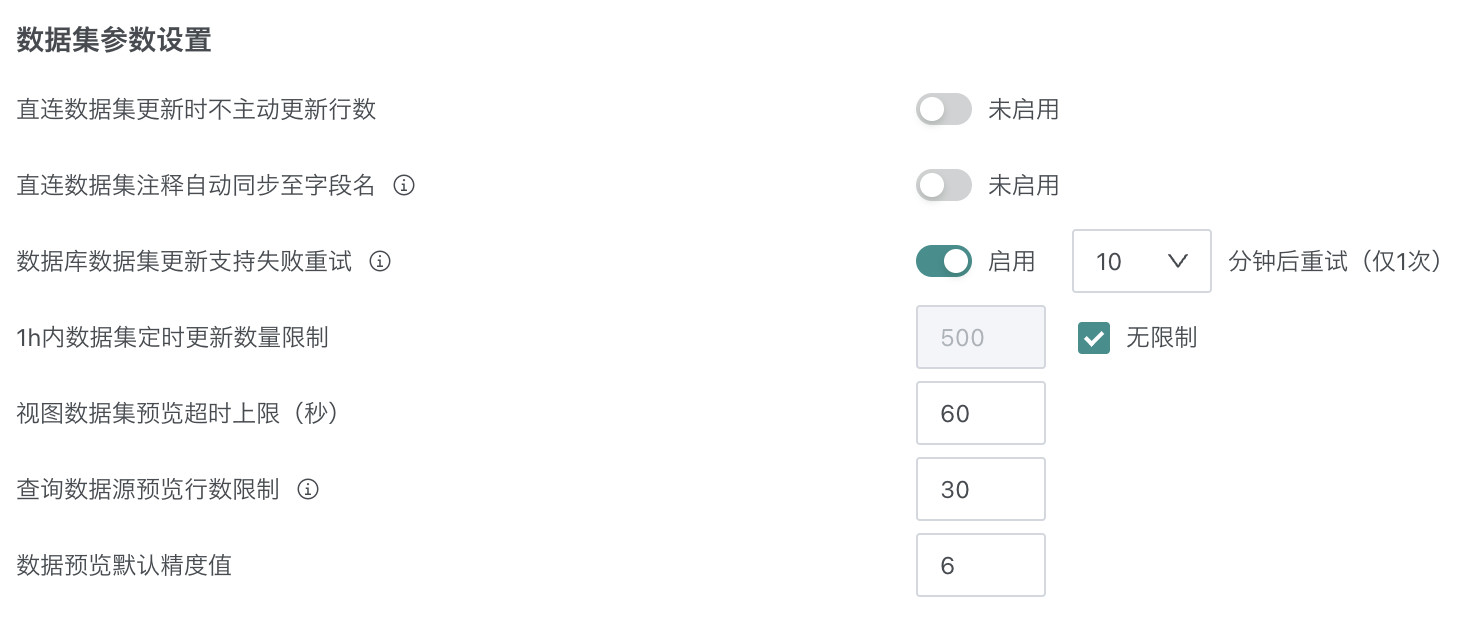This screenshot has height=632, width=1464.
Task: Disable the 数据库数据集更新支持失败重试 toggle
Action: click(x=943, y=261)
